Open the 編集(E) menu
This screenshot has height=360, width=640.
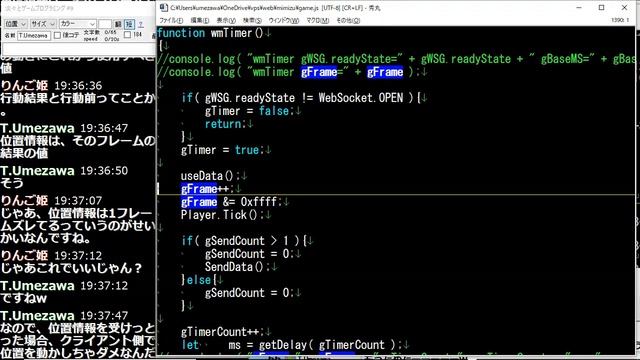pyautogui.click(x=200, y=20)
